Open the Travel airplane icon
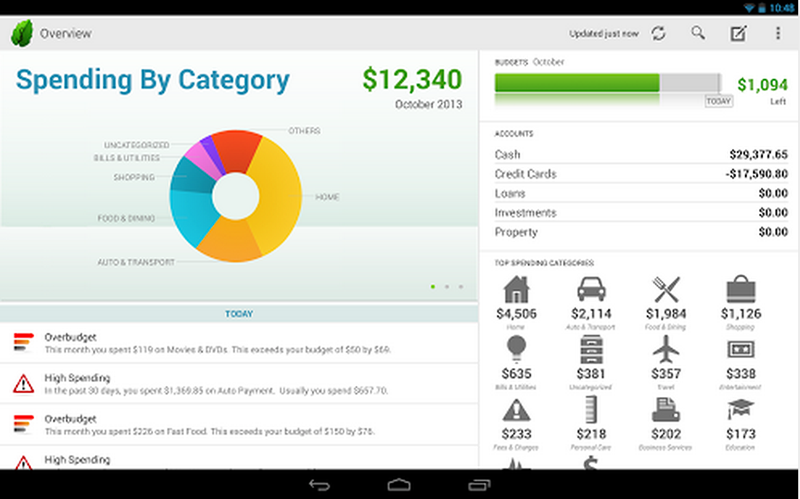Viewport: 800px width, 499px height. pos(666,350)
